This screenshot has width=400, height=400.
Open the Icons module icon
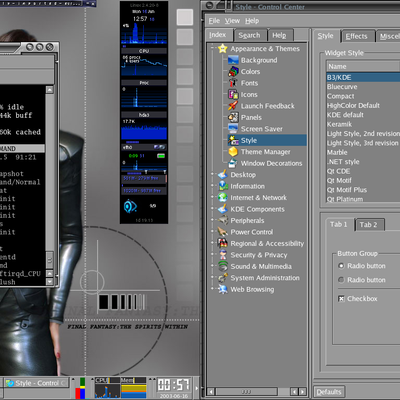click(233, 94)
